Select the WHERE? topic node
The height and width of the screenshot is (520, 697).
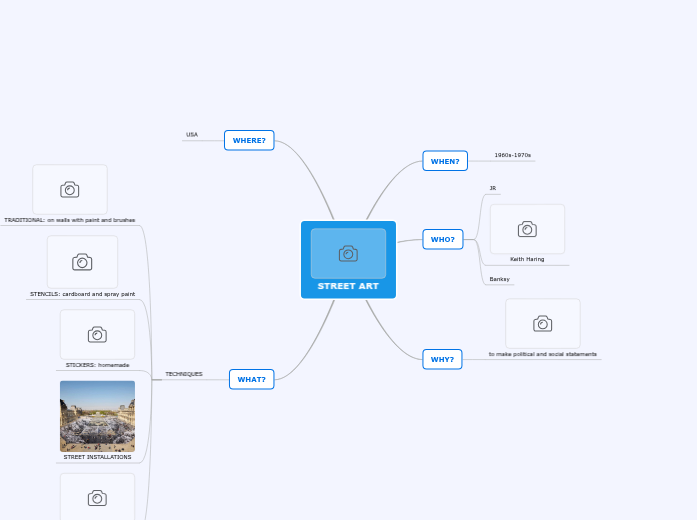pos(249,140)
